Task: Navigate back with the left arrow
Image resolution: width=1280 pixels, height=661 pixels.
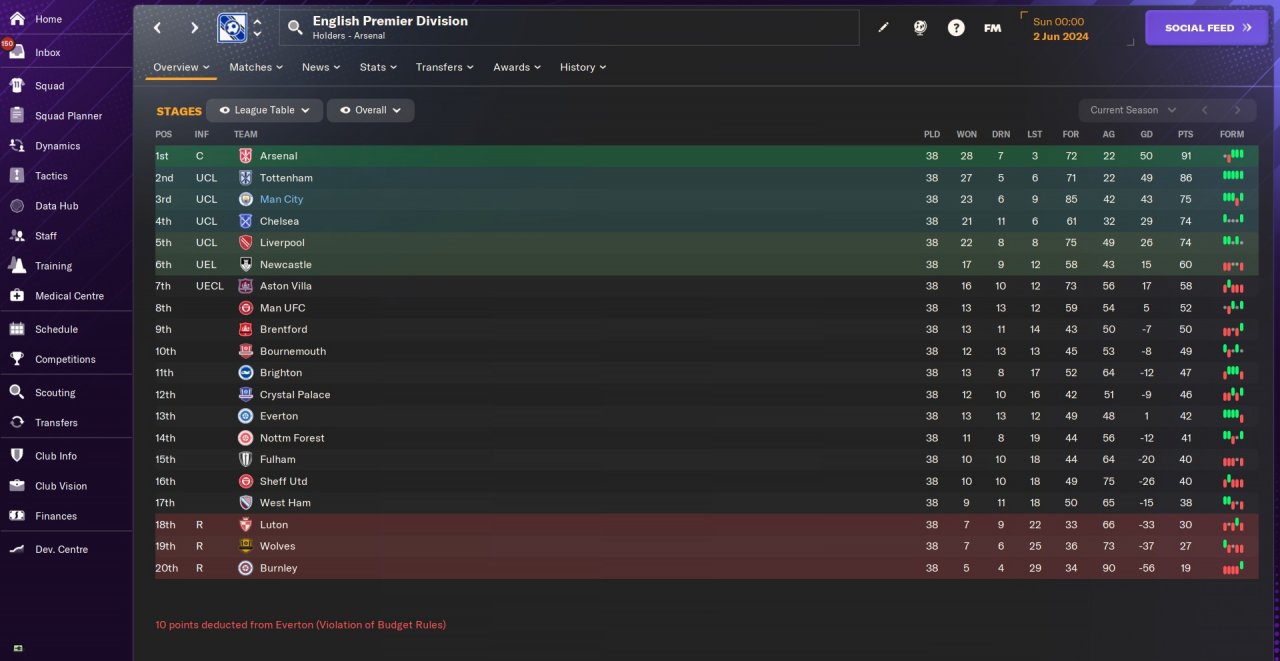Action: pos(157,28)
